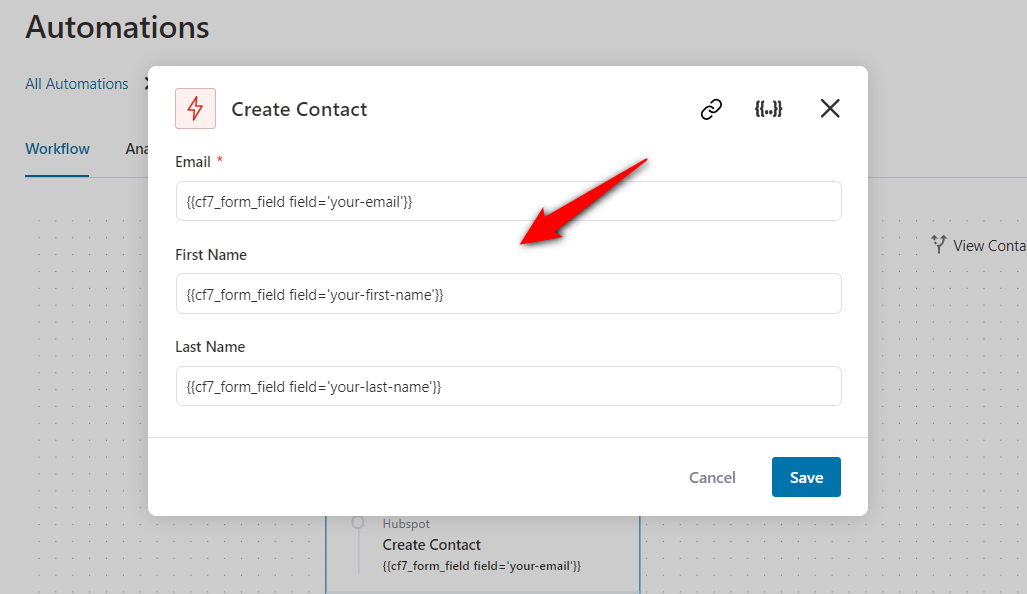The image size is (1027, 594).
Task: Switch to the Workflow tab
Action: 57,149
